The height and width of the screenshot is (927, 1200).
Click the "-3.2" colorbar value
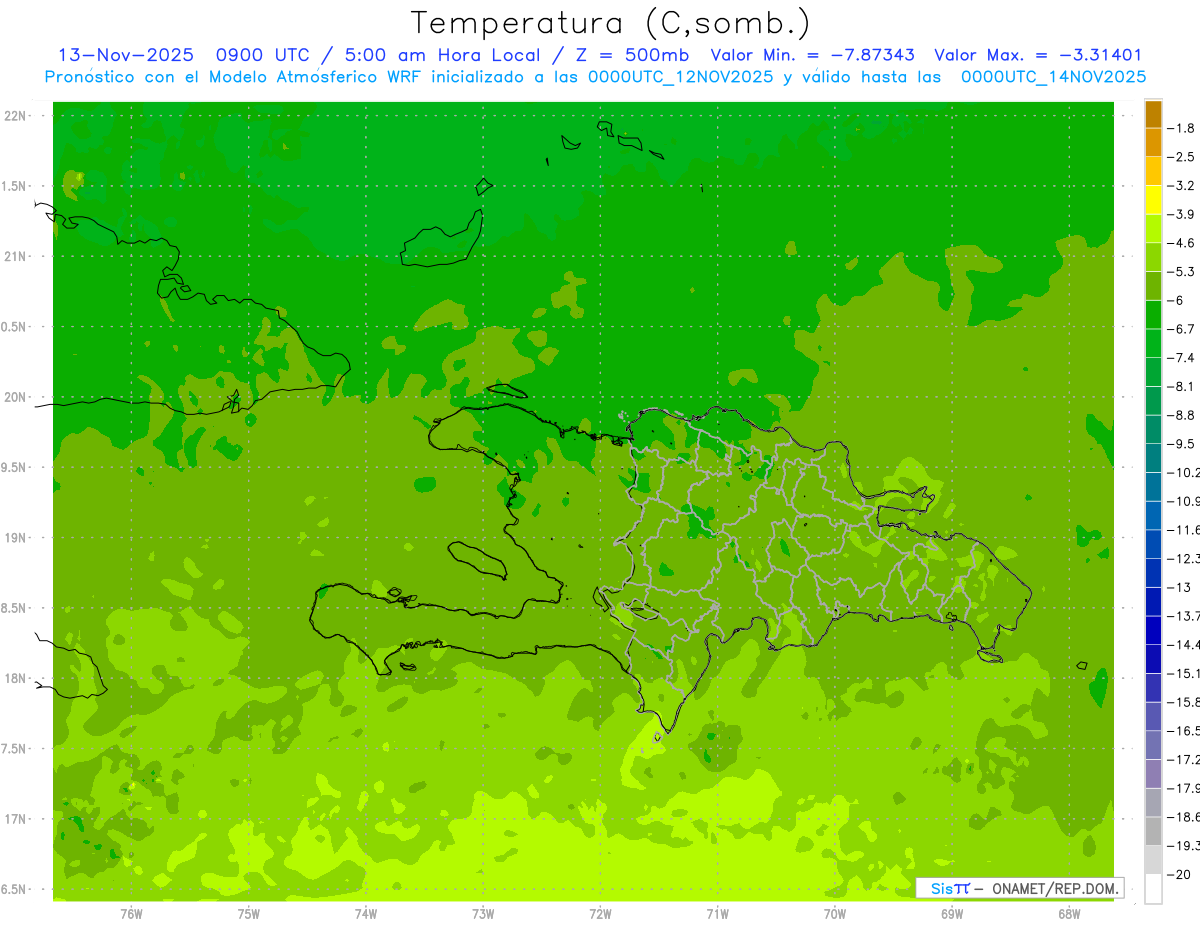[1183, 186]
